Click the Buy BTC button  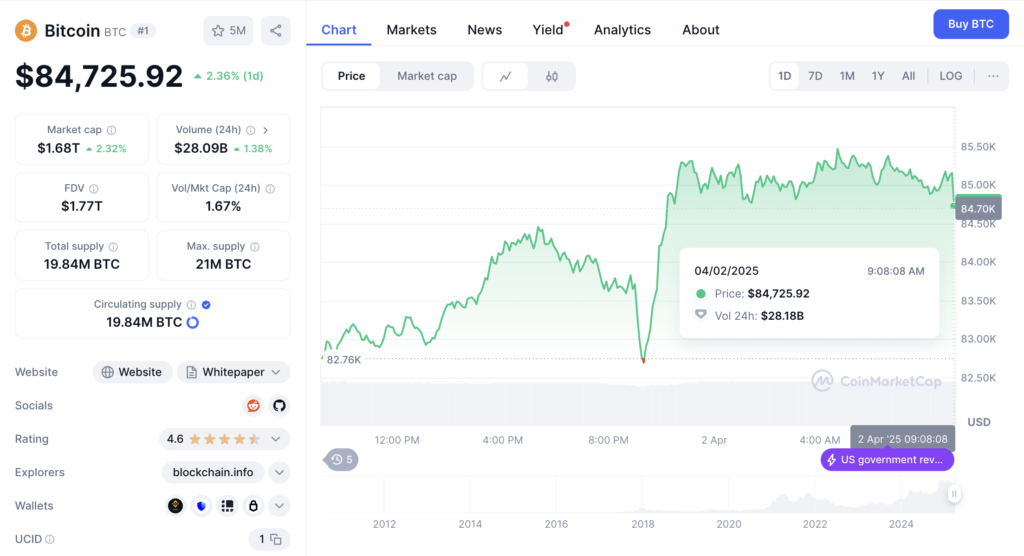(x=970, y=24)
